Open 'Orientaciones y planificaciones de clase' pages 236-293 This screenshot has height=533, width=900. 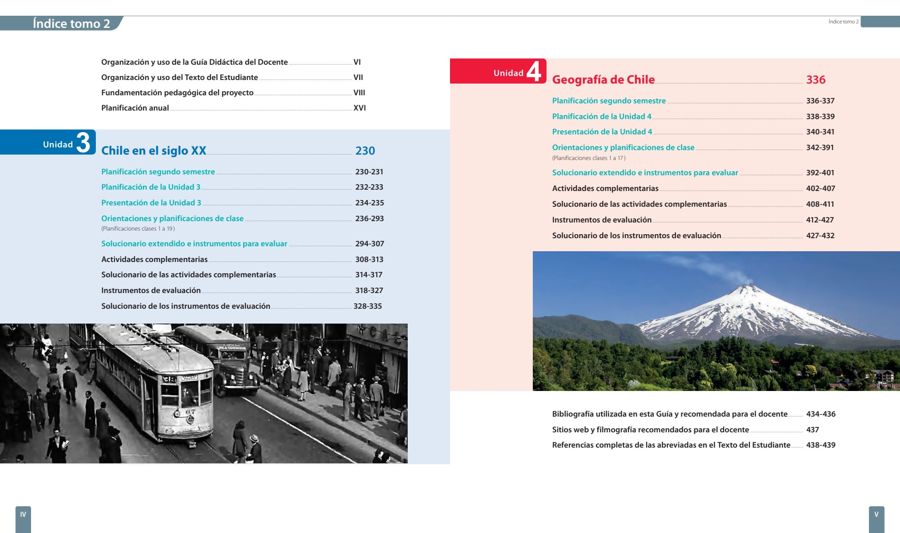coord(172,219)
